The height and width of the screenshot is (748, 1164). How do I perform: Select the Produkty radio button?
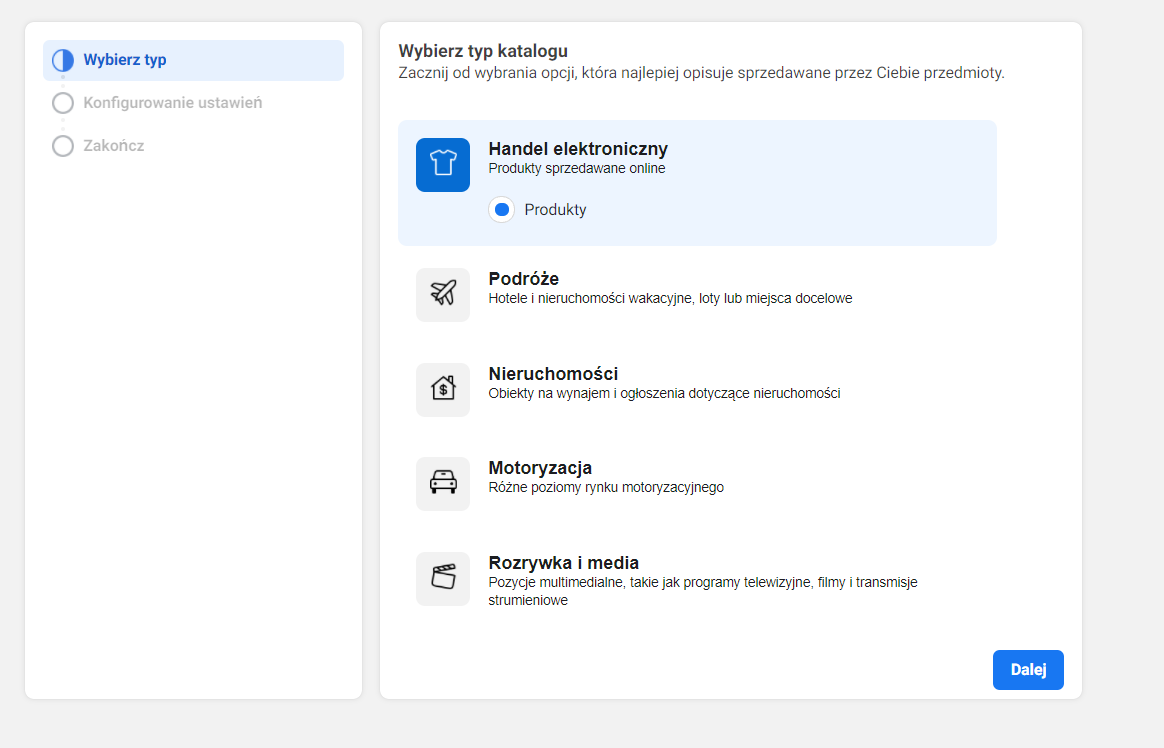point(502,210)
